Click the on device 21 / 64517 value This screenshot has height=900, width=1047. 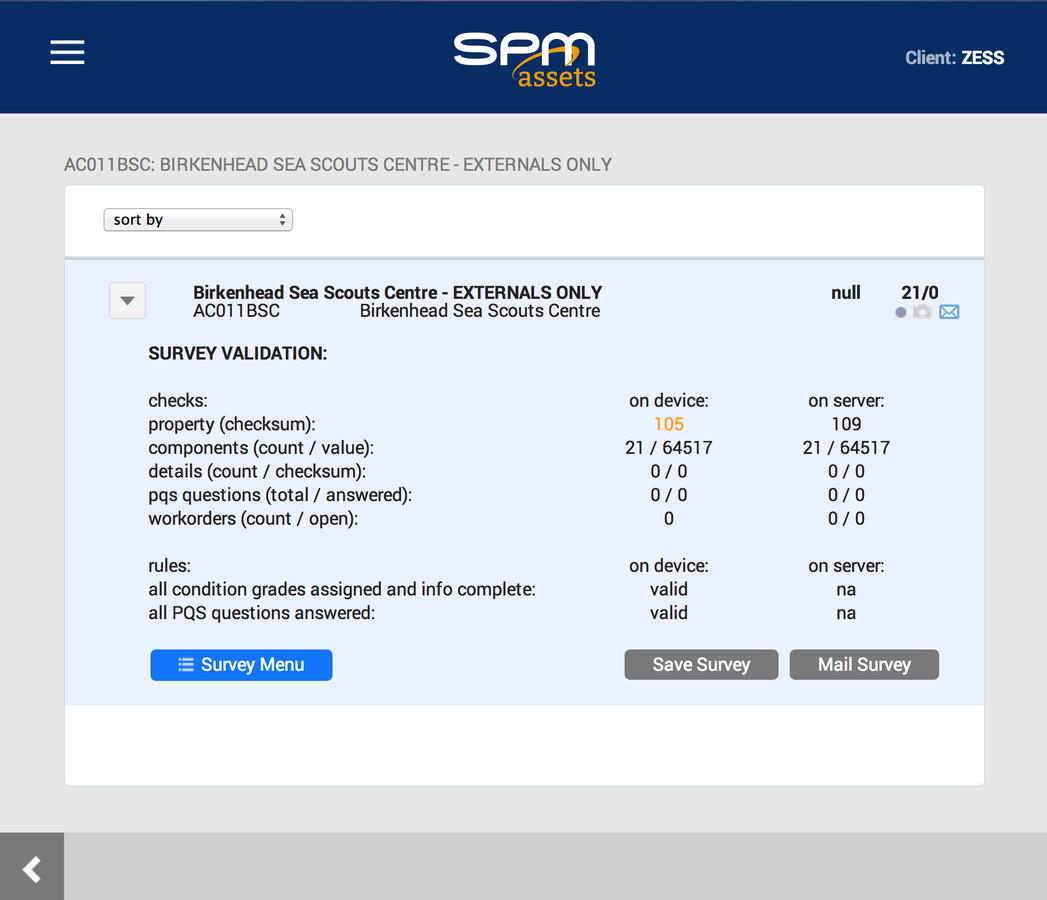coord(668,448)
